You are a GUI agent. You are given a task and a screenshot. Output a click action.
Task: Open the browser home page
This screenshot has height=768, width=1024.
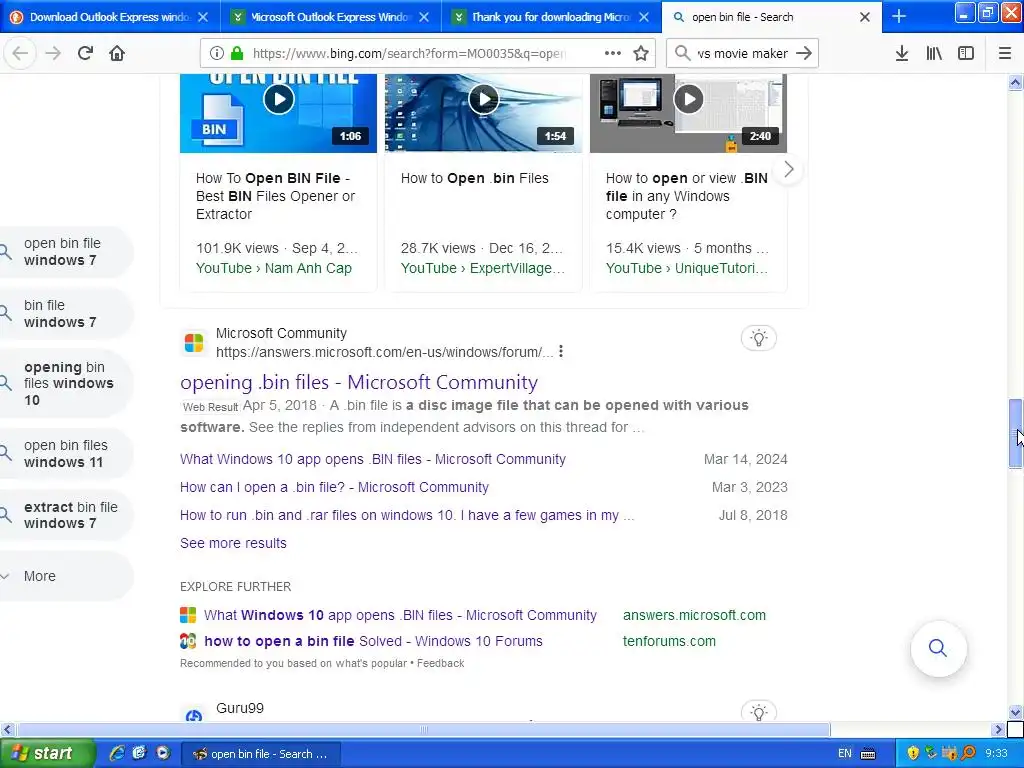click(117, 54)
